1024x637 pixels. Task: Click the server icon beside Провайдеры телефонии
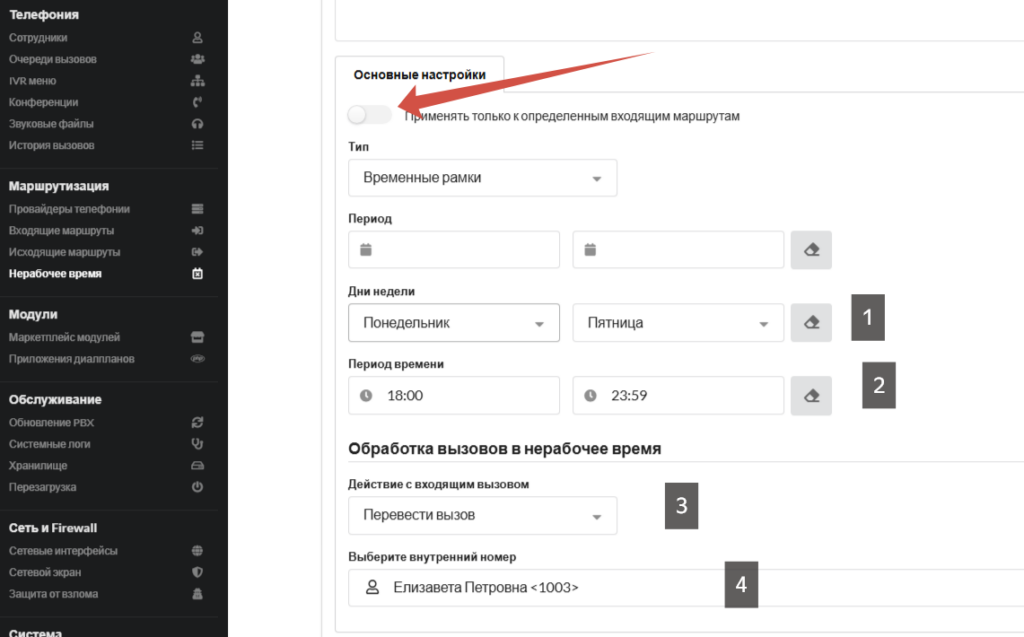pos(197,209)
